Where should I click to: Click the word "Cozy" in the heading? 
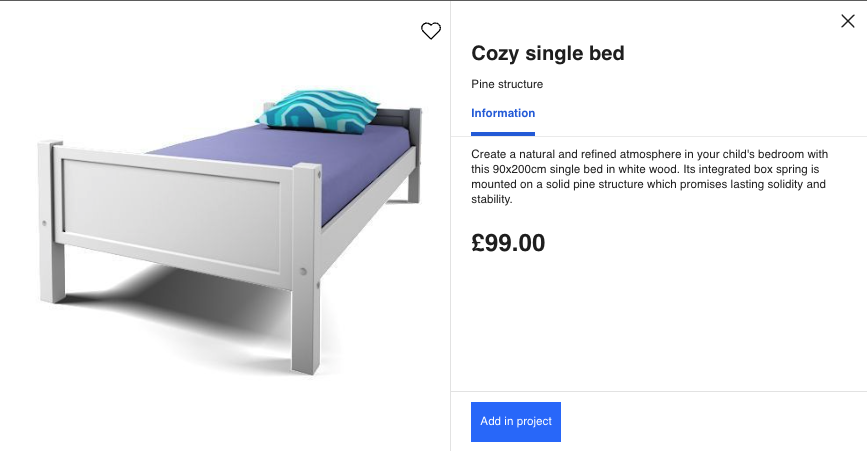pos(494,54)
